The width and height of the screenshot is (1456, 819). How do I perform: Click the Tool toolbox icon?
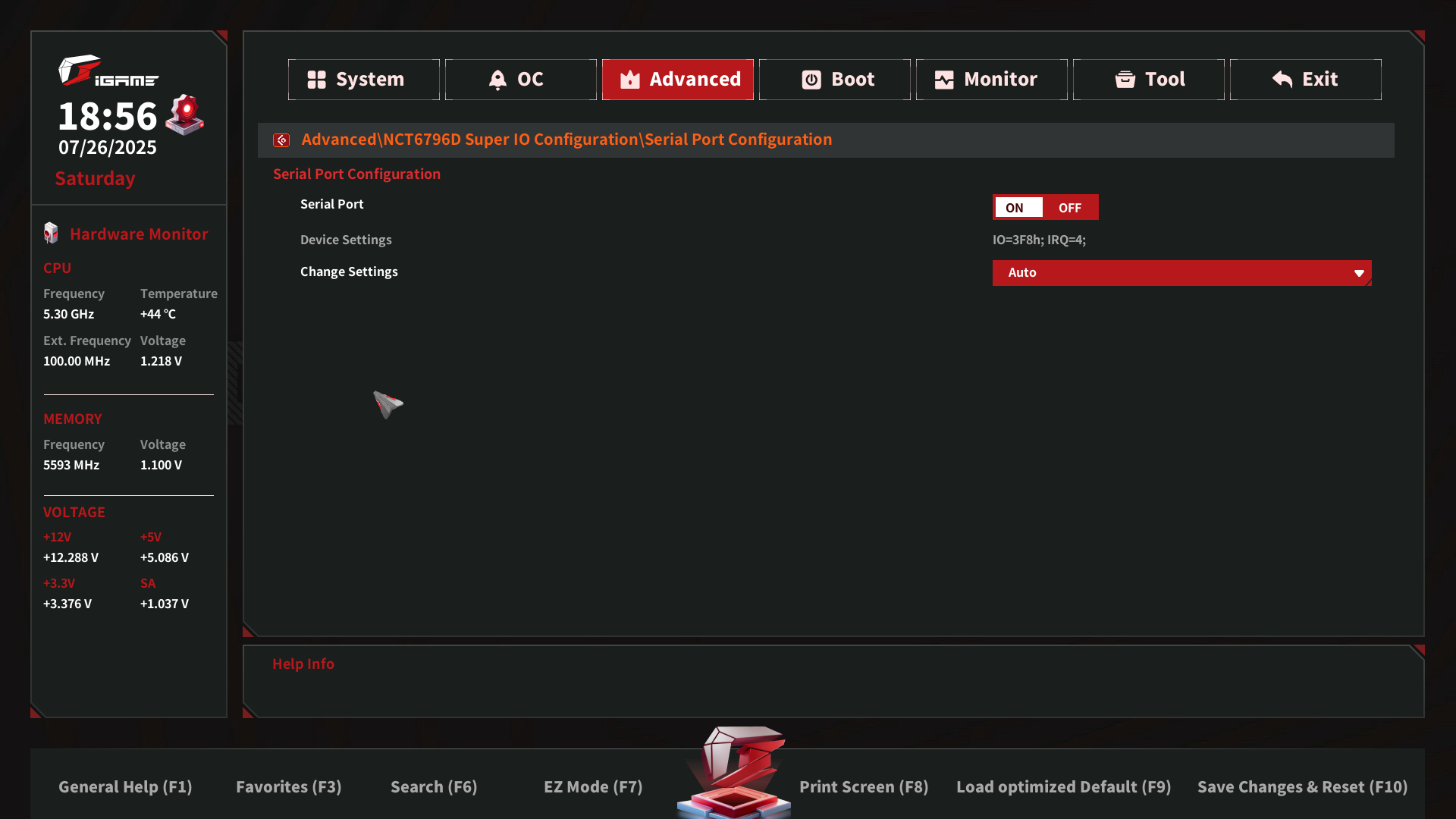(1125, 80)
